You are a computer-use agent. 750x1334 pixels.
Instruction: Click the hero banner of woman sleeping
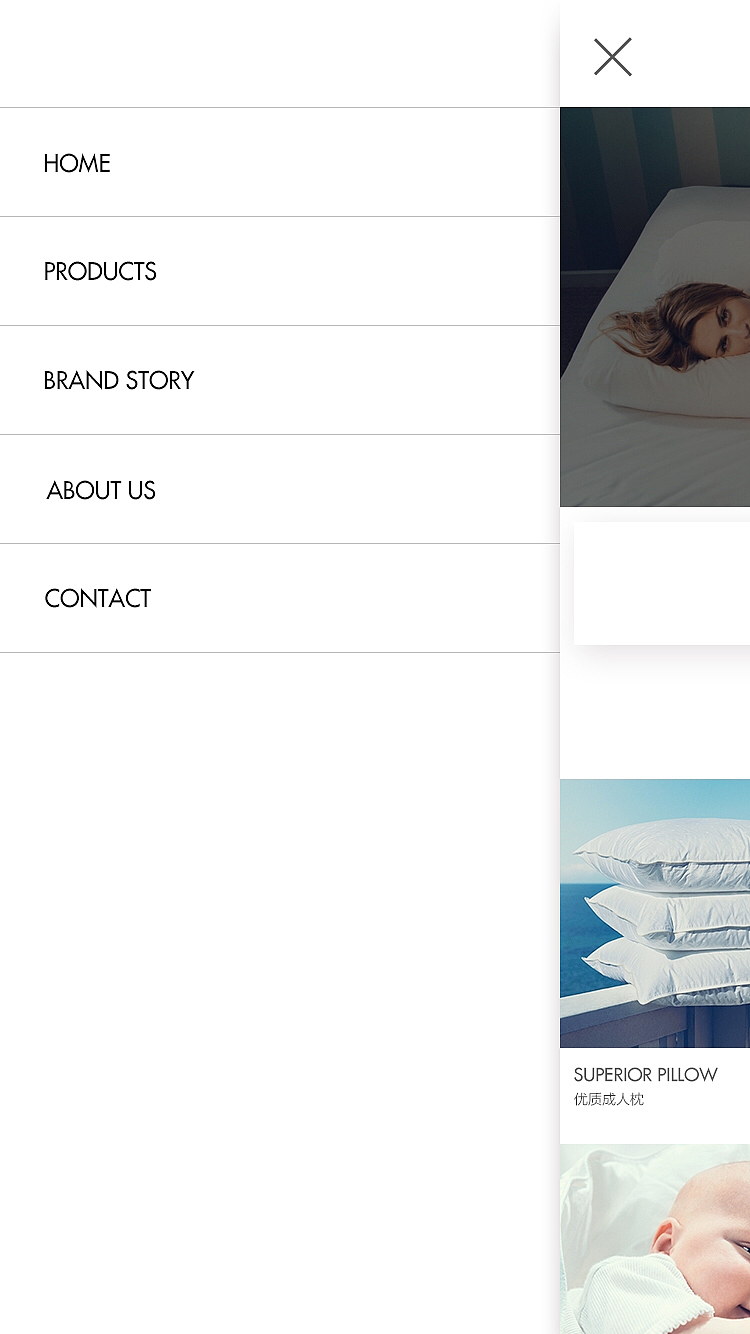(655, 306)
